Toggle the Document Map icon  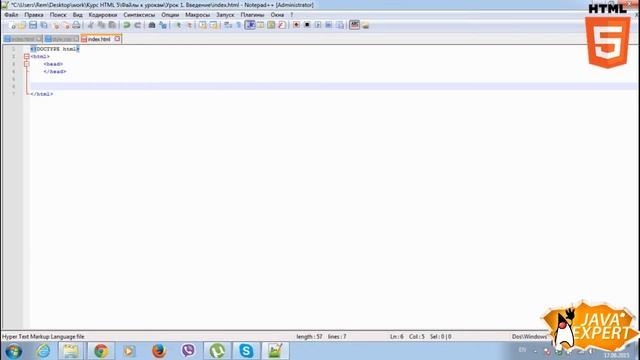coord(271,25)
